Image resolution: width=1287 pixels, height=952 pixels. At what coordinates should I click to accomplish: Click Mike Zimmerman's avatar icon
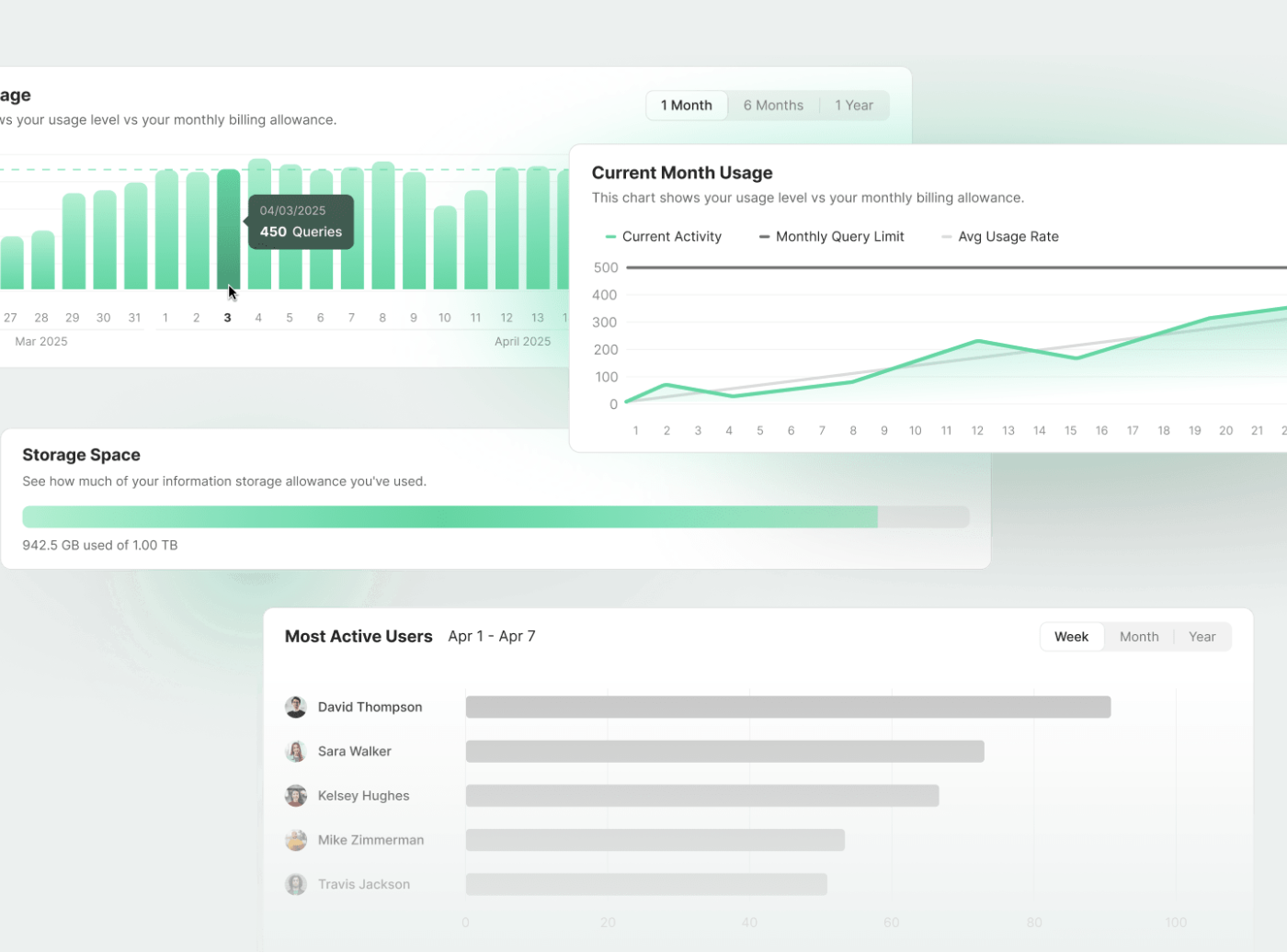tap(295, 840)
